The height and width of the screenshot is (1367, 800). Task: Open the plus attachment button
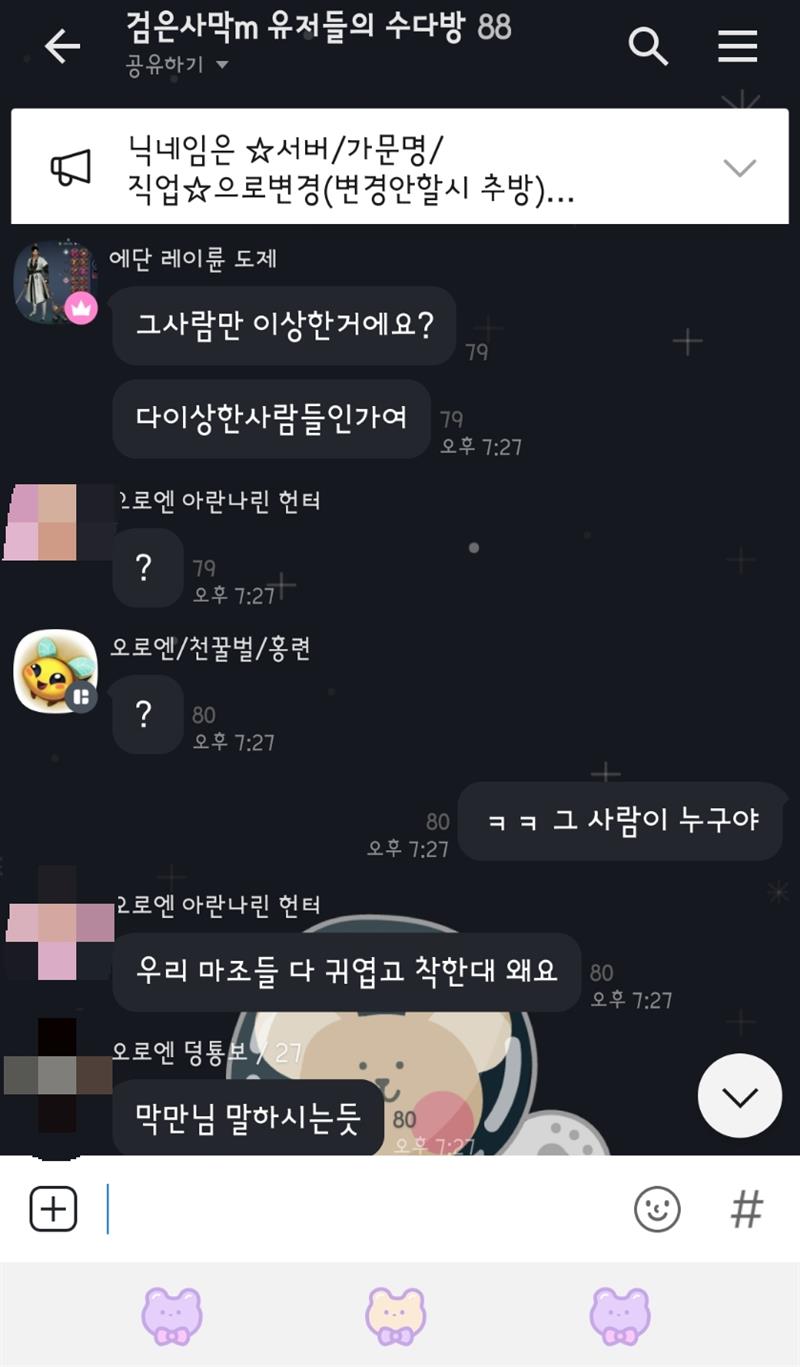[53, 1210]
